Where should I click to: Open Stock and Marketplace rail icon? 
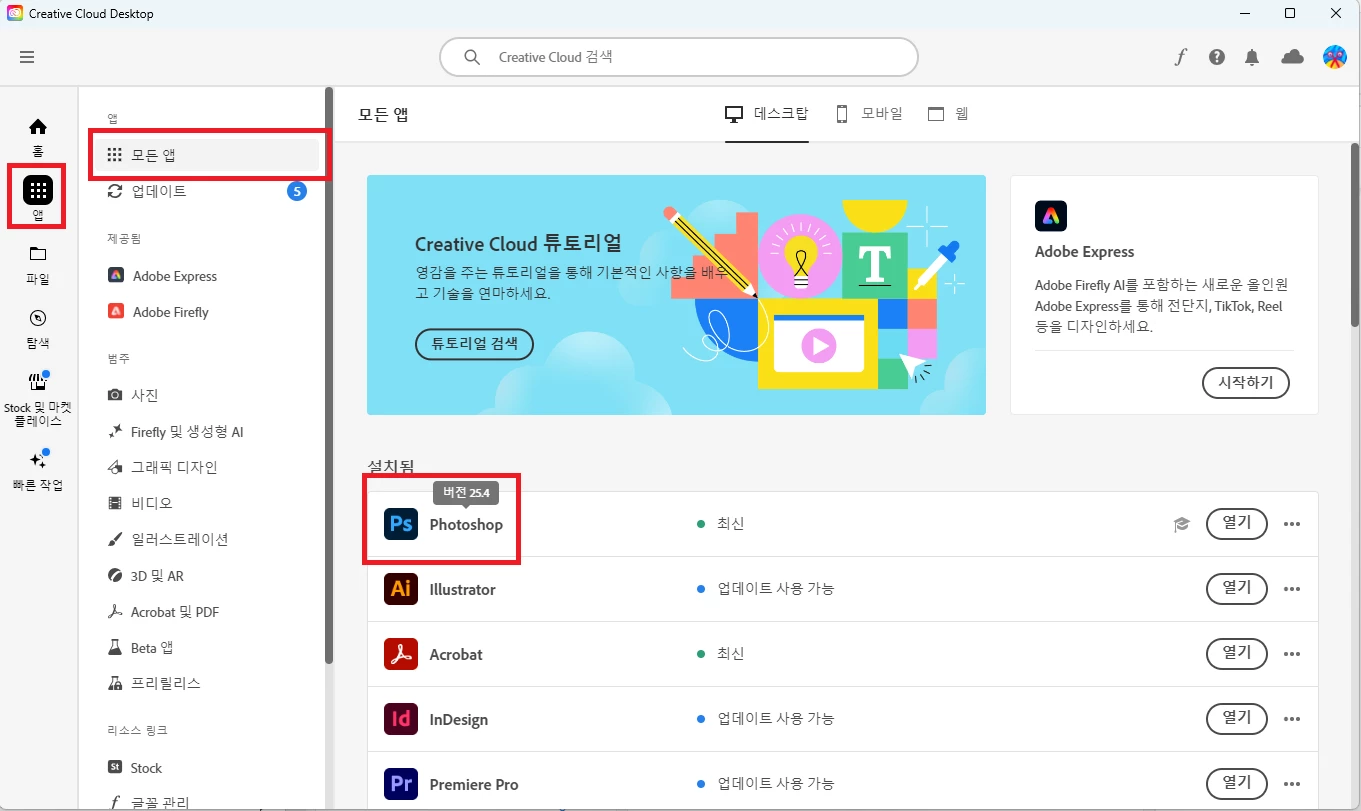pos(37,399)
